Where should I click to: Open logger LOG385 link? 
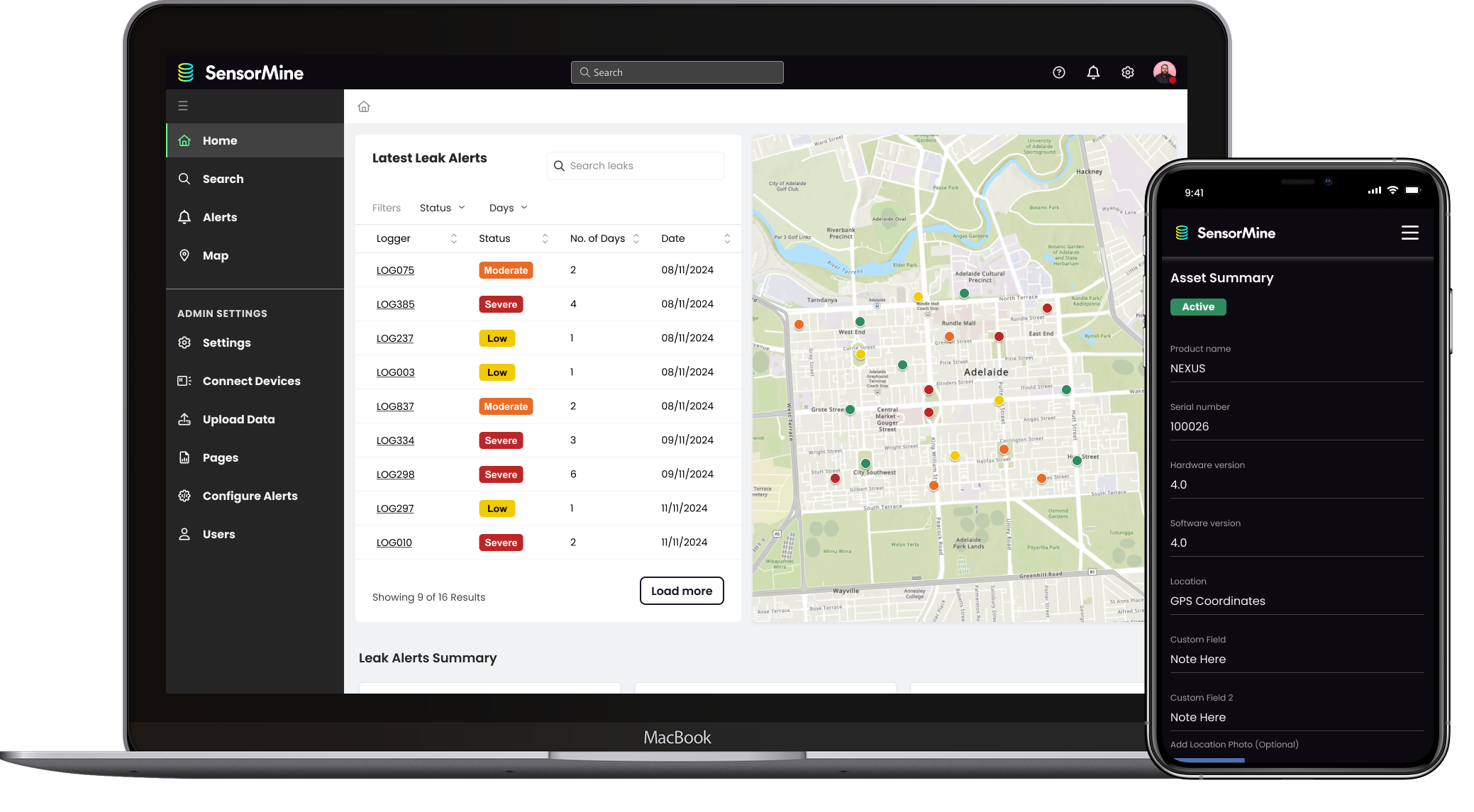395,304
